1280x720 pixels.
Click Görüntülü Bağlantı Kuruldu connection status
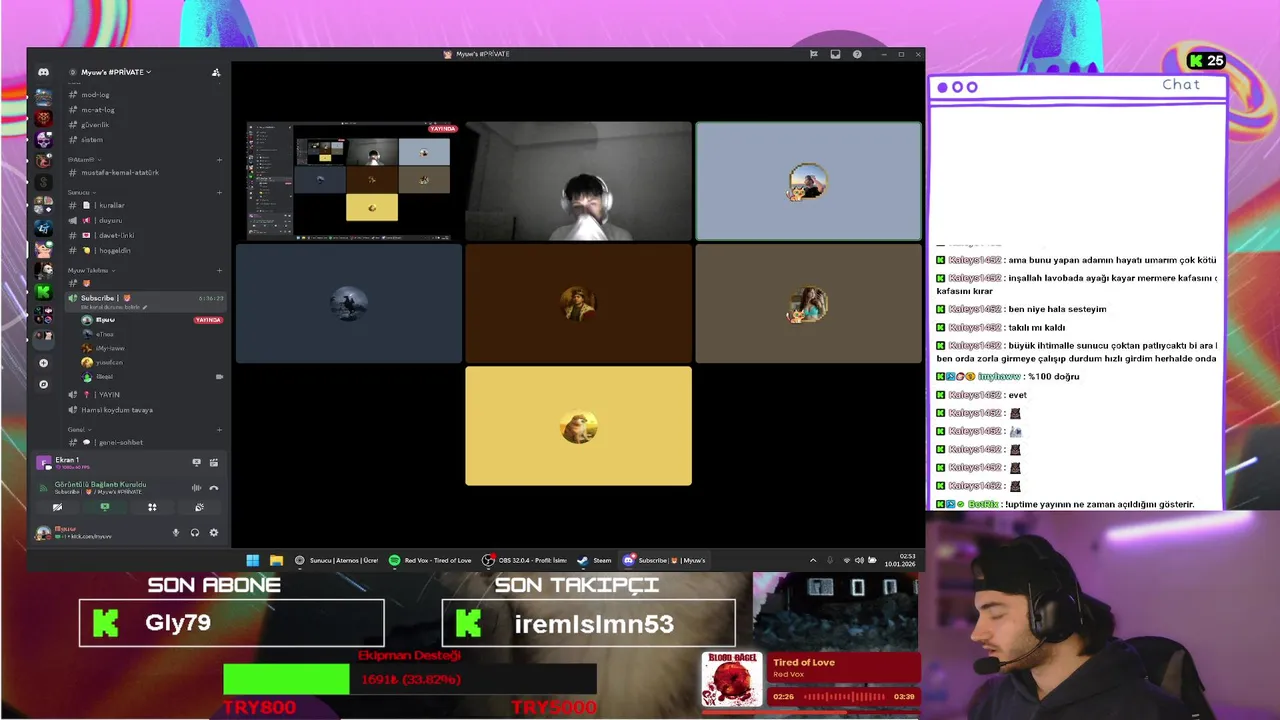100,485
